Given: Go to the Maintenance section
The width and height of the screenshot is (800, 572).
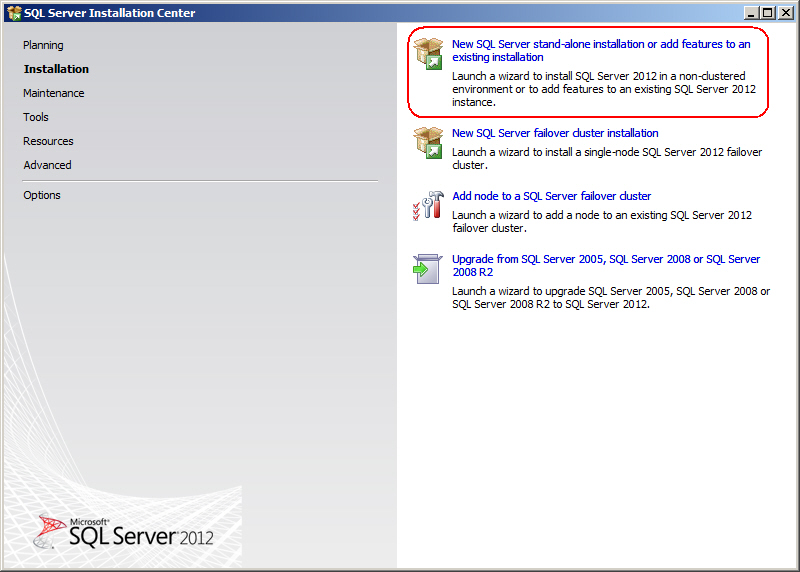Looking at the screenshot, I should [54, 93].
